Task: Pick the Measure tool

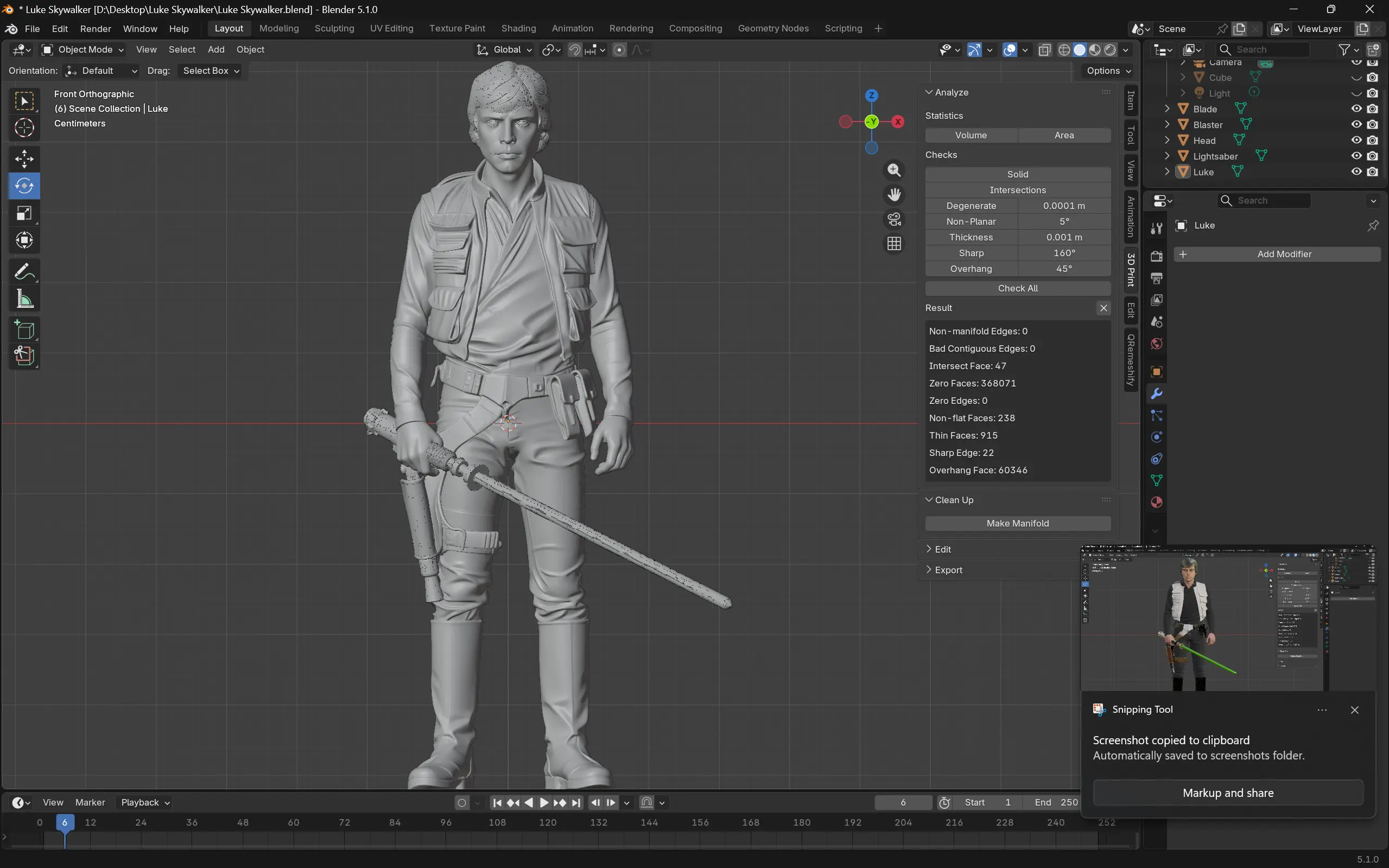Action: pos(24,299)
